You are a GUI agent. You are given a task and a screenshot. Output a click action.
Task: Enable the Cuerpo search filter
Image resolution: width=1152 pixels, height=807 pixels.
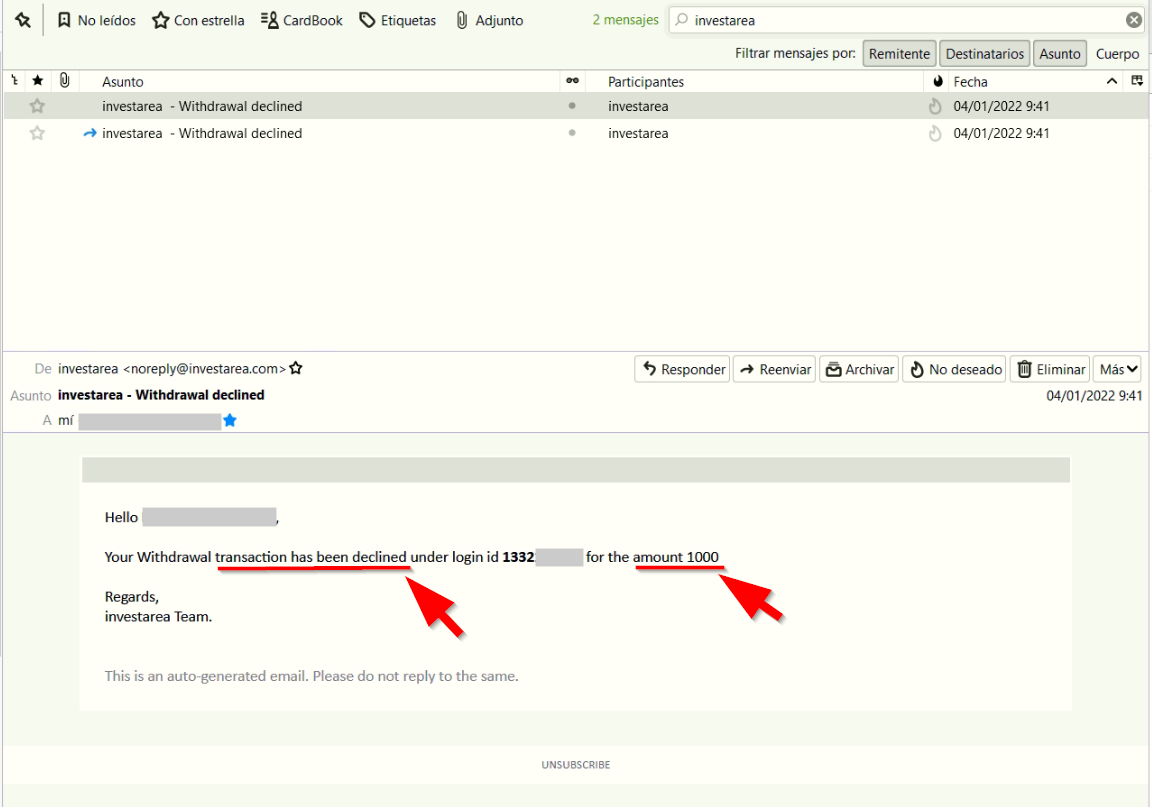(1117, 54)
